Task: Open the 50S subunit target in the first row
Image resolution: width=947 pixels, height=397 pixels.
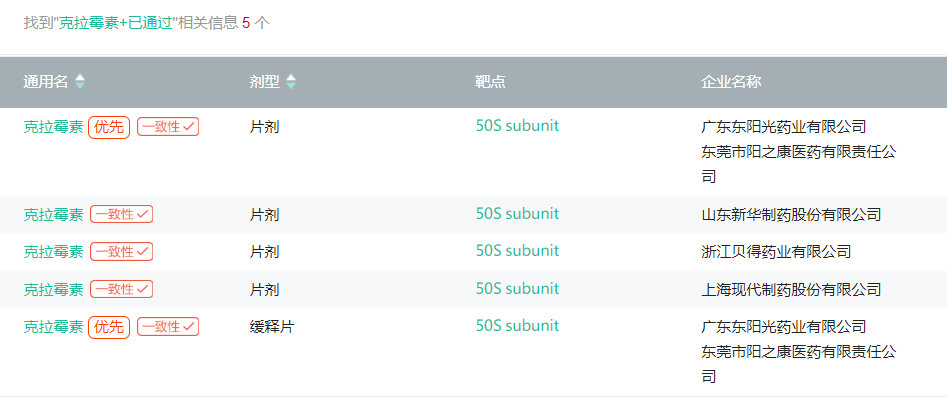Action: (x=518, y=126)
